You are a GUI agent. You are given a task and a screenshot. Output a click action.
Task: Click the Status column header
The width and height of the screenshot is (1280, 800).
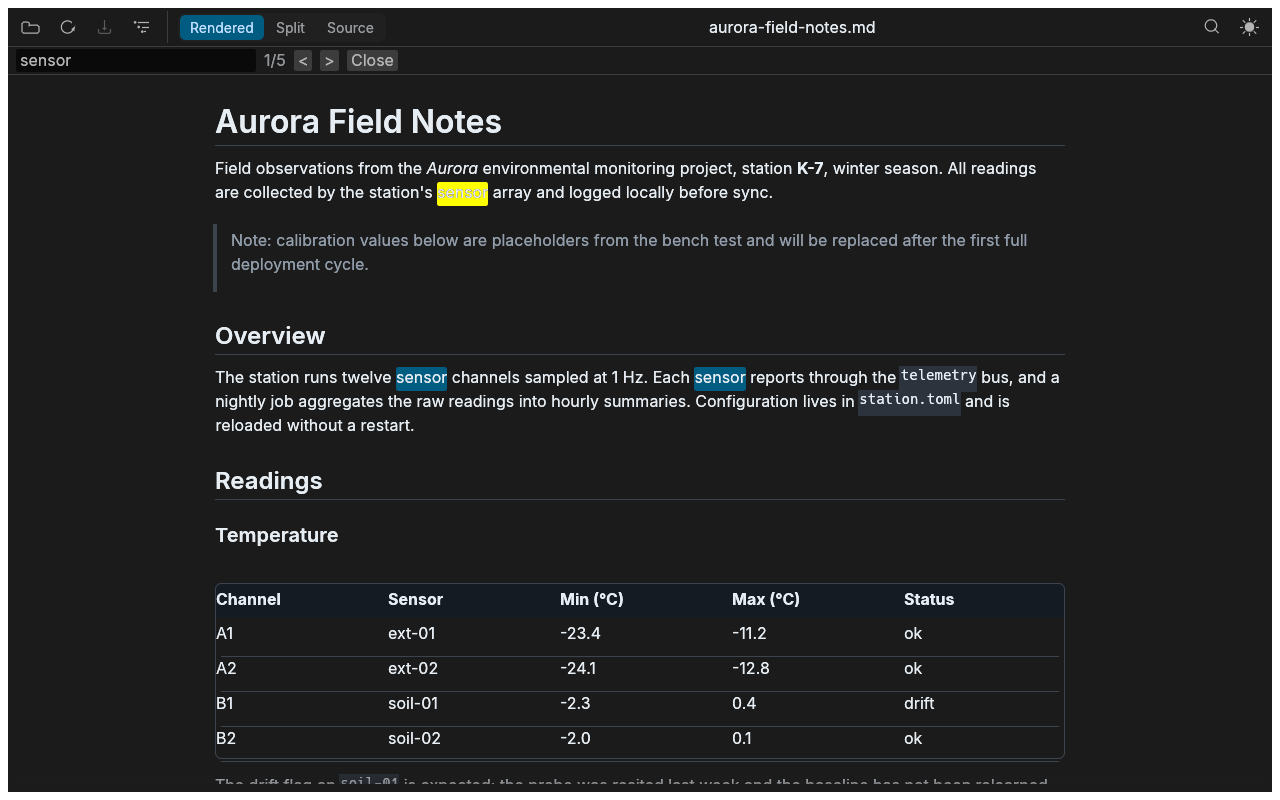pos(929,600)
